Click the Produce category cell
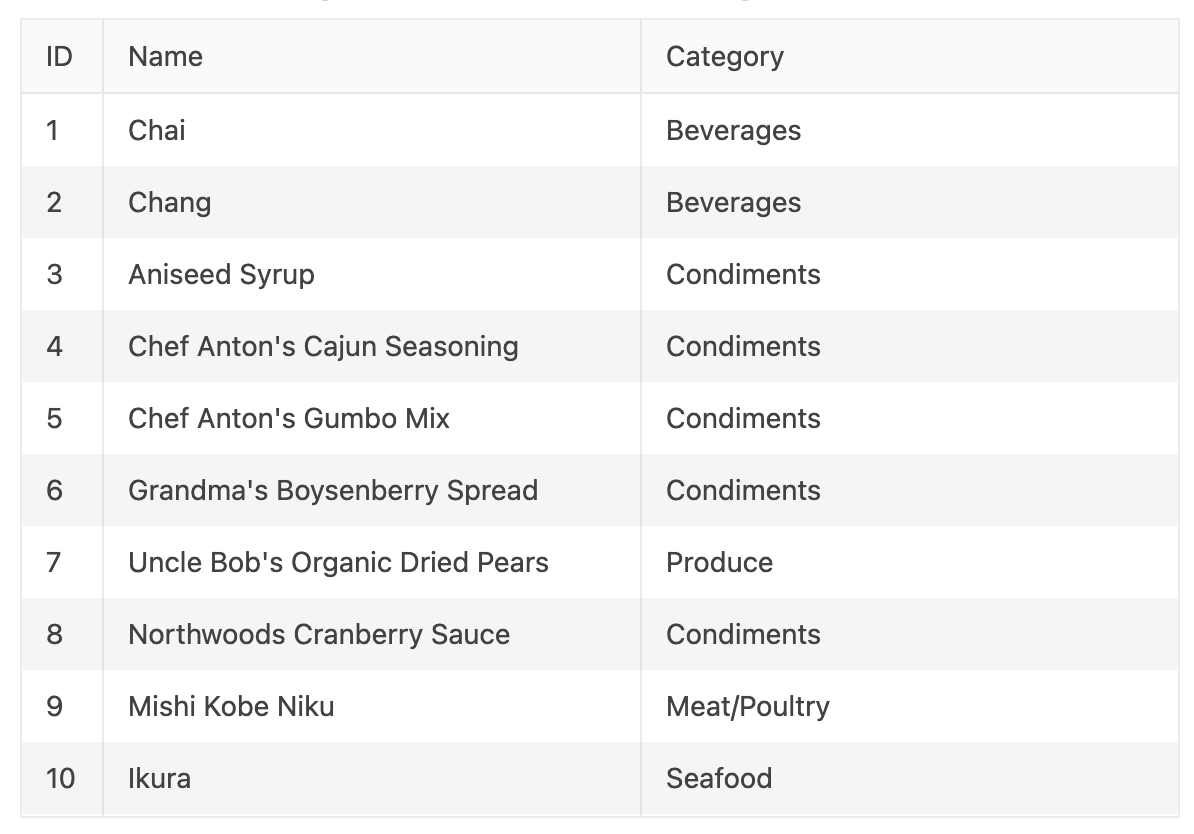This screenshot has height=834, width=1194. 720,562
